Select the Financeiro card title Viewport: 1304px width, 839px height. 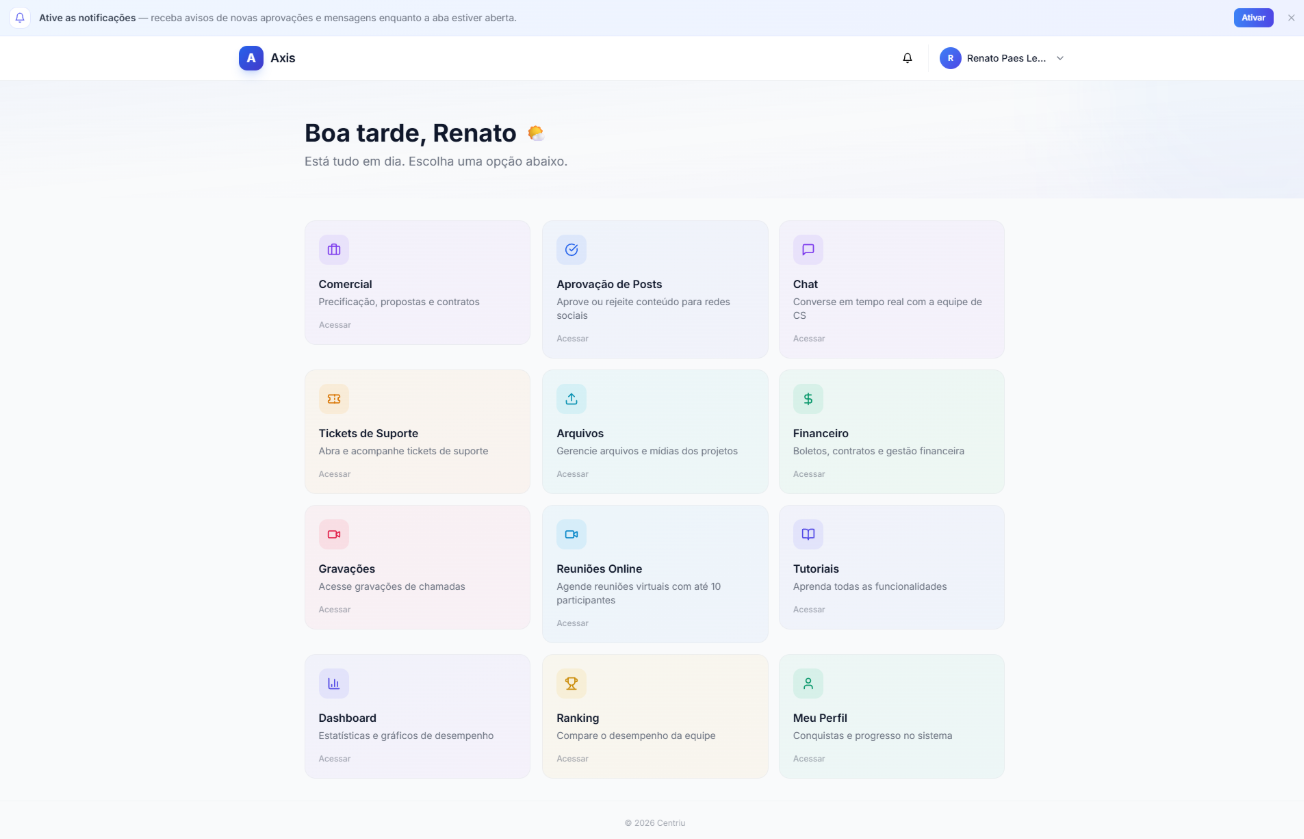(x=821, y=434)
